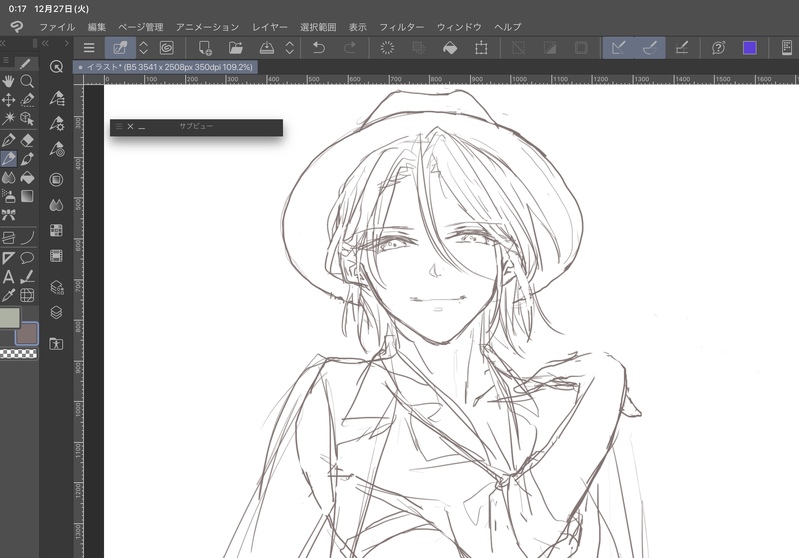Viewport: 799px width, 558px height.
Task: Expand the arrows next to save icon
Action: click(289, 48)
